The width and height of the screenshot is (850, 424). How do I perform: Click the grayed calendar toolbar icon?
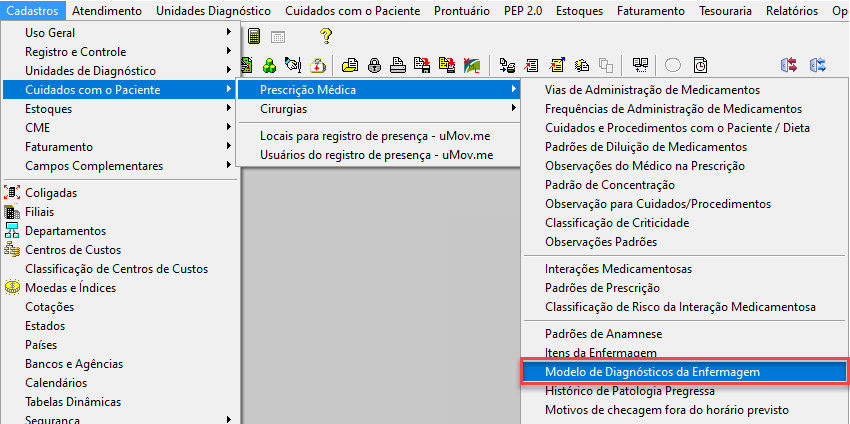click(278, 37)
